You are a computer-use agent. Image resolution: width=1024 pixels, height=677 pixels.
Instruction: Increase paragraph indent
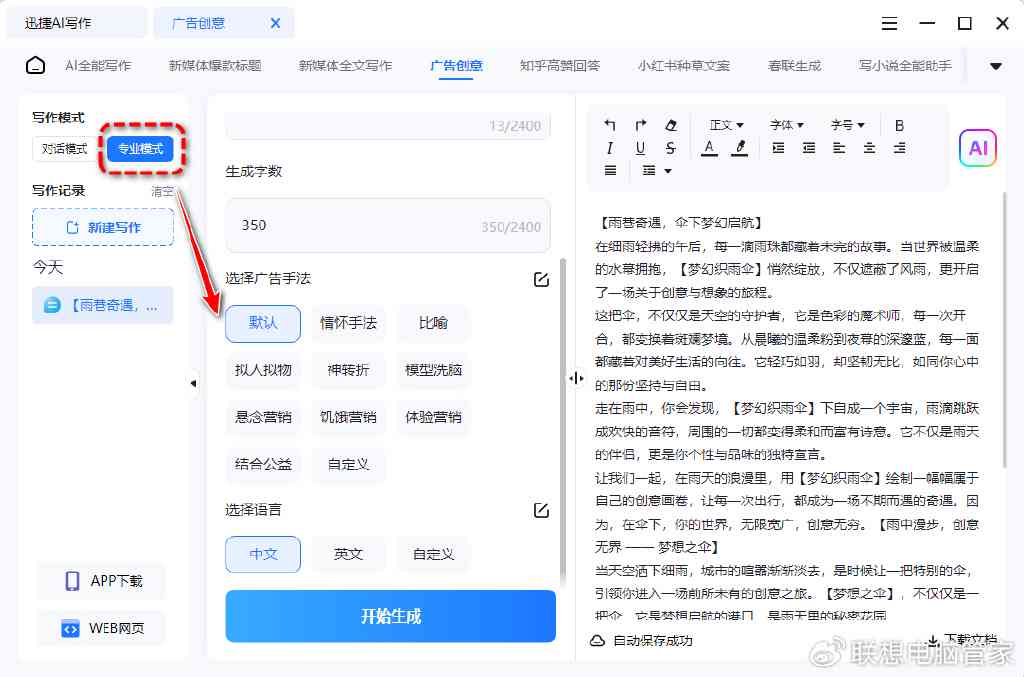(x=778, y=148)
